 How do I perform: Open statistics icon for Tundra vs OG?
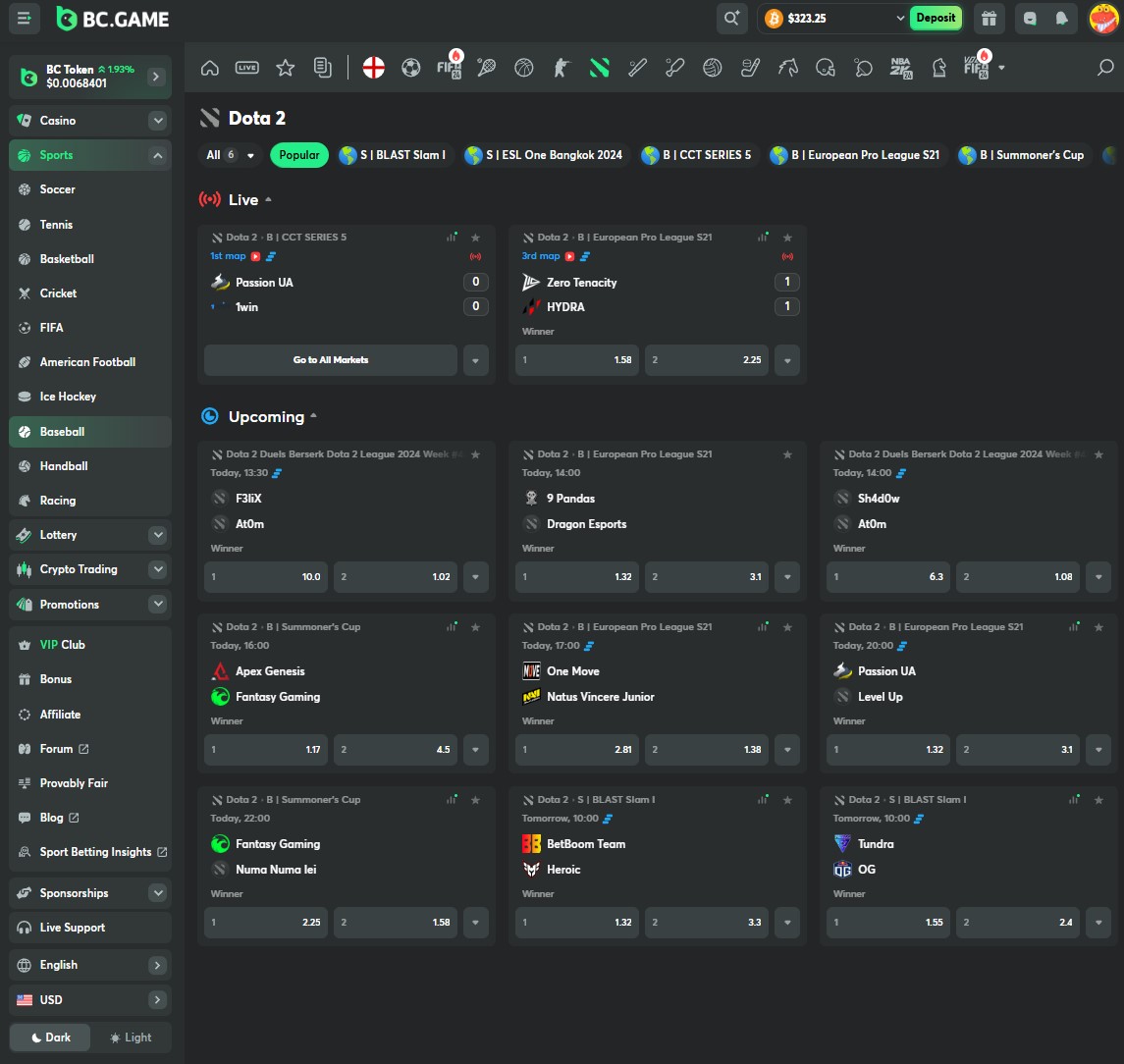(1074, 799)
